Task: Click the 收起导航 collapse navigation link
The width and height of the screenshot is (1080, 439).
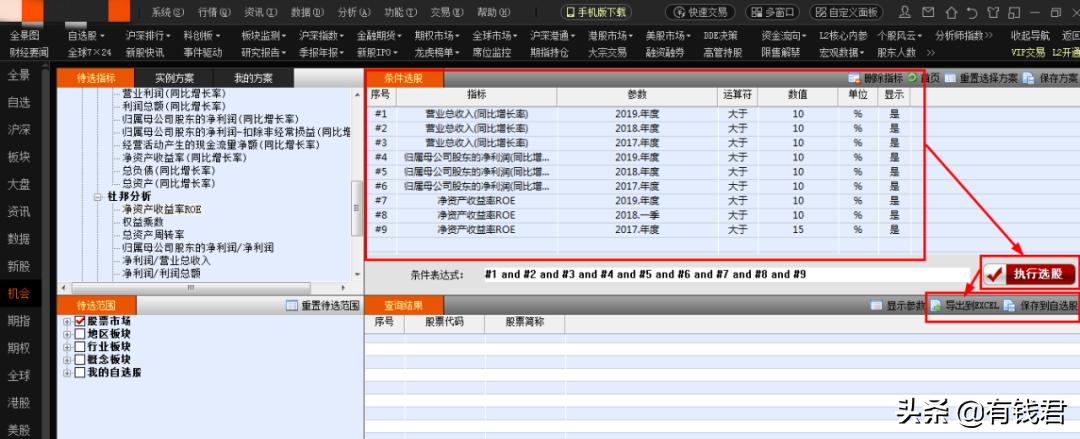Action: [x=1030, y=36]
